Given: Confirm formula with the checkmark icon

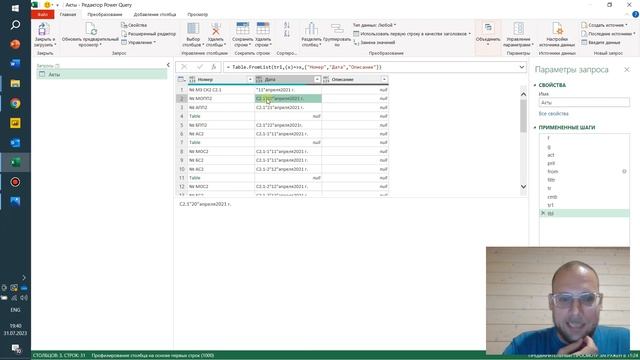Looking at the screenshot, I should (x=200, y=67).
